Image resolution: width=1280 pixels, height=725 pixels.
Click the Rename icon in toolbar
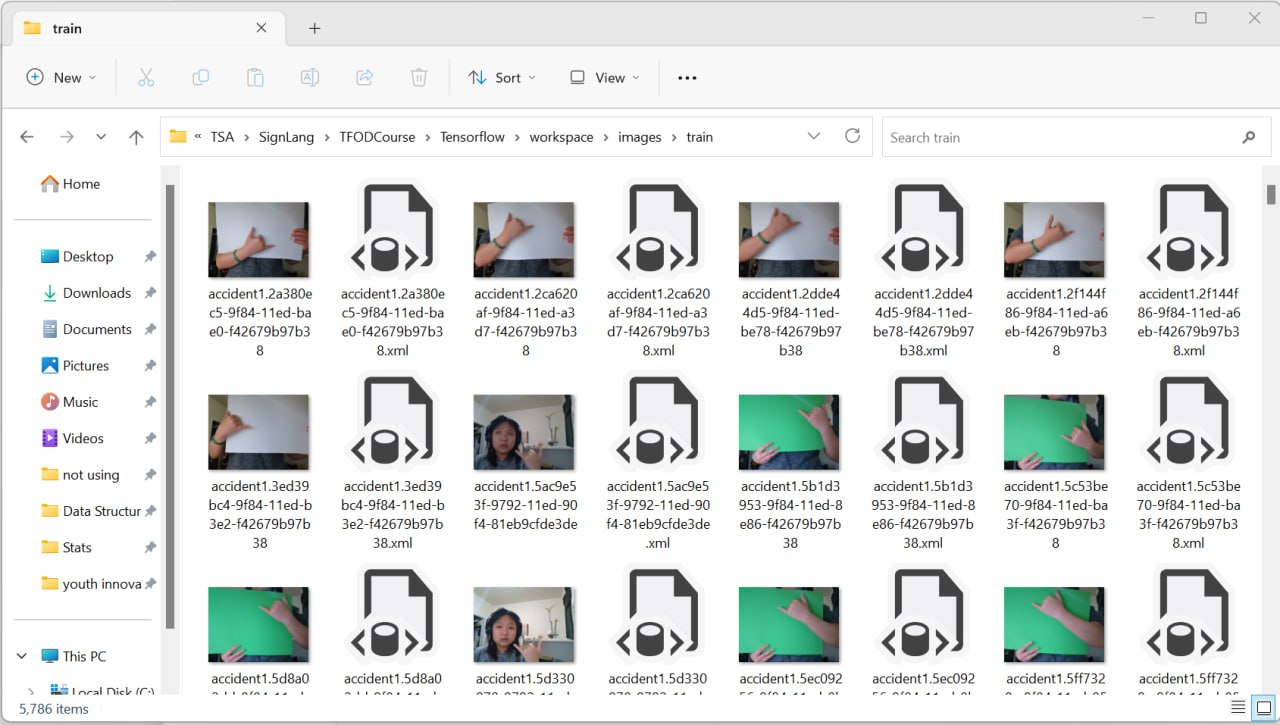(x=310, y=77)
